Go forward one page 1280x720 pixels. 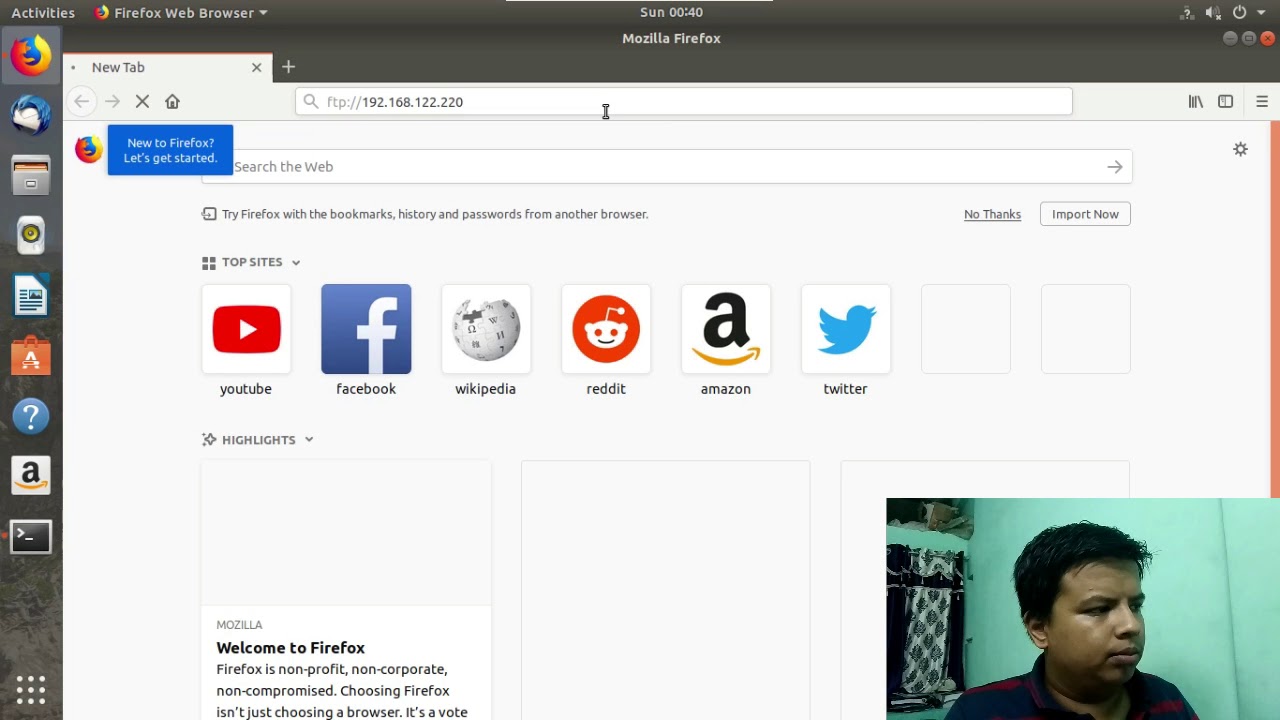(112, 101)
